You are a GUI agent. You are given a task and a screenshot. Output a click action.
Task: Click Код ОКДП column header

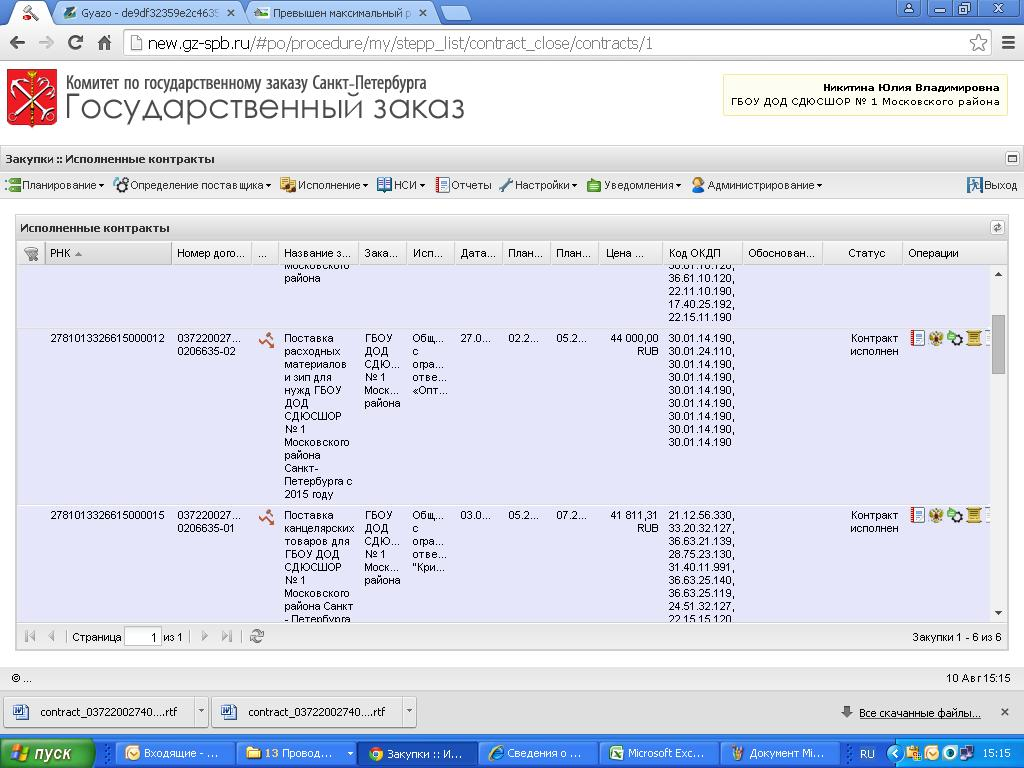click(703, 253)
